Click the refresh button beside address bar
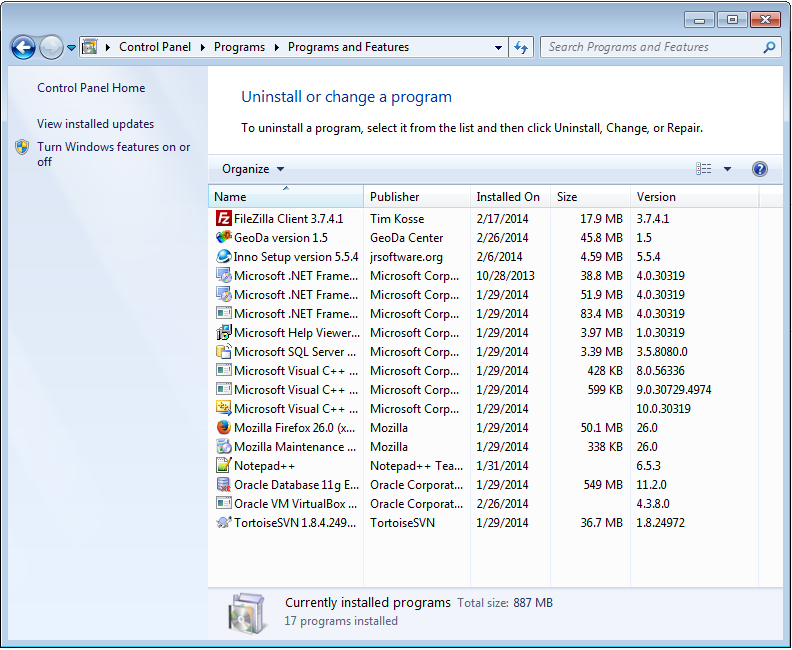Screen dimensions: 792x650 coord(521,47)
